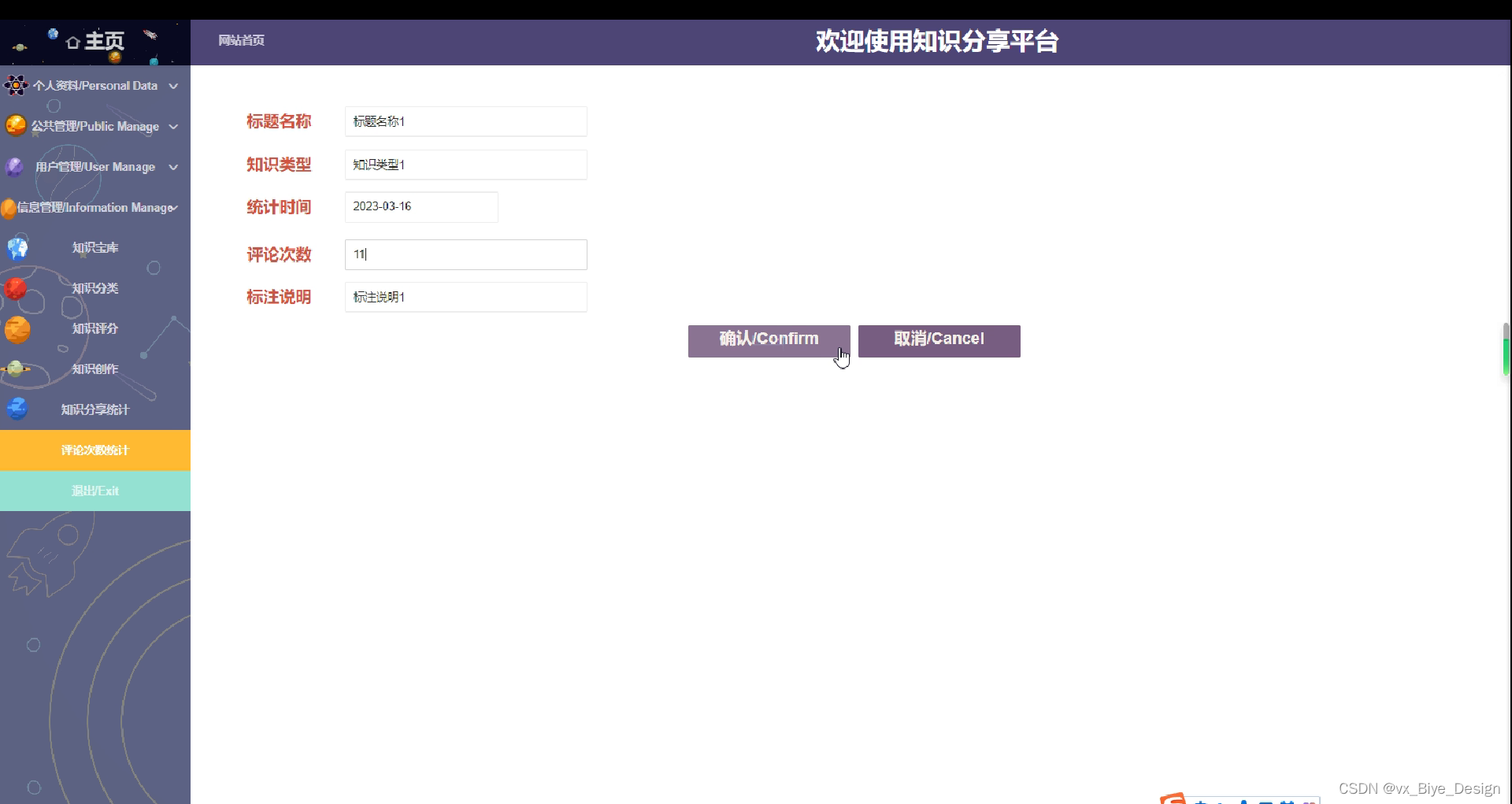Viewport: 1512px width, 804px height.
Task: Click the orange planet icon beside Public Manage
Action: coord(16,125)
